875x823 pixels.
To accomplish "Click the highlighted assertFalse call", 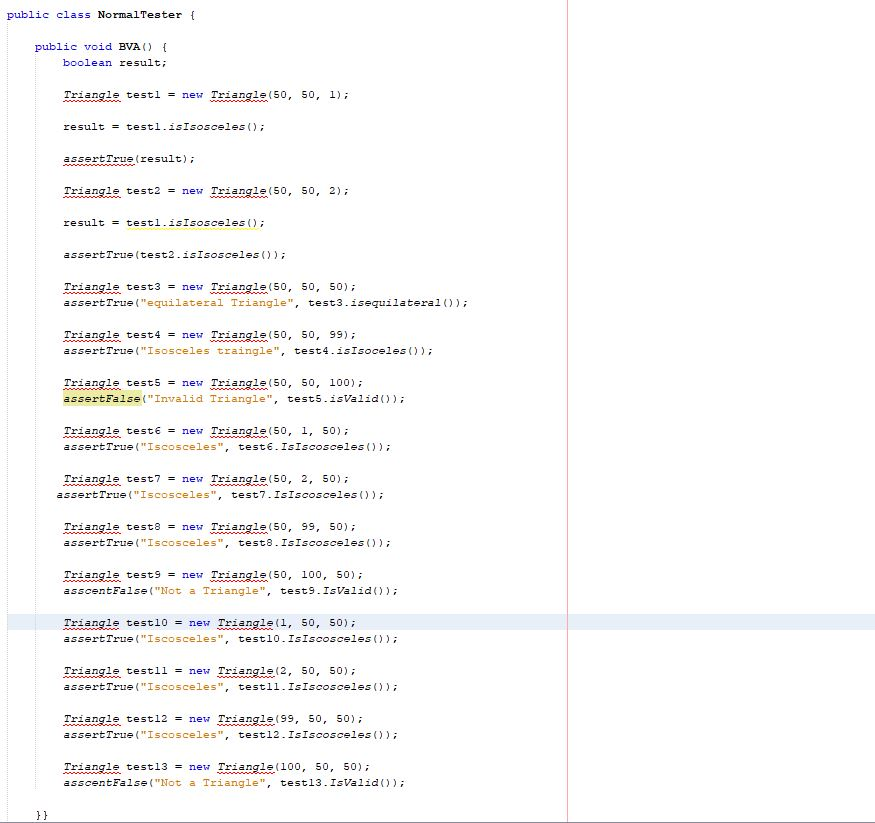I will 99,398.
